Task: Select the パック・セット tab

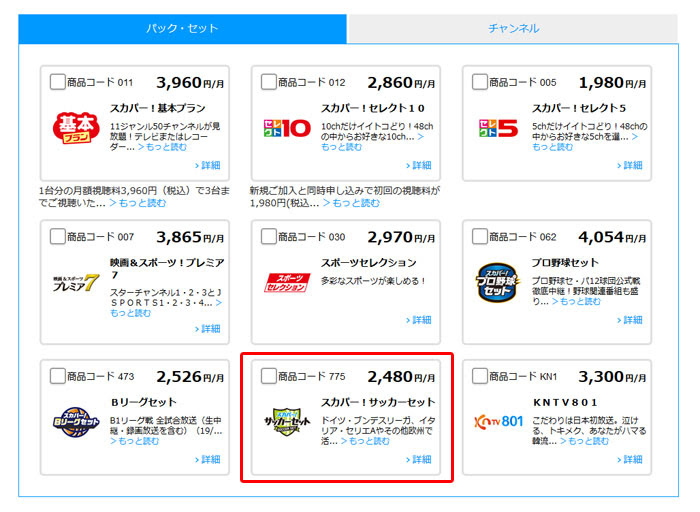Action: tap(183, 29)
